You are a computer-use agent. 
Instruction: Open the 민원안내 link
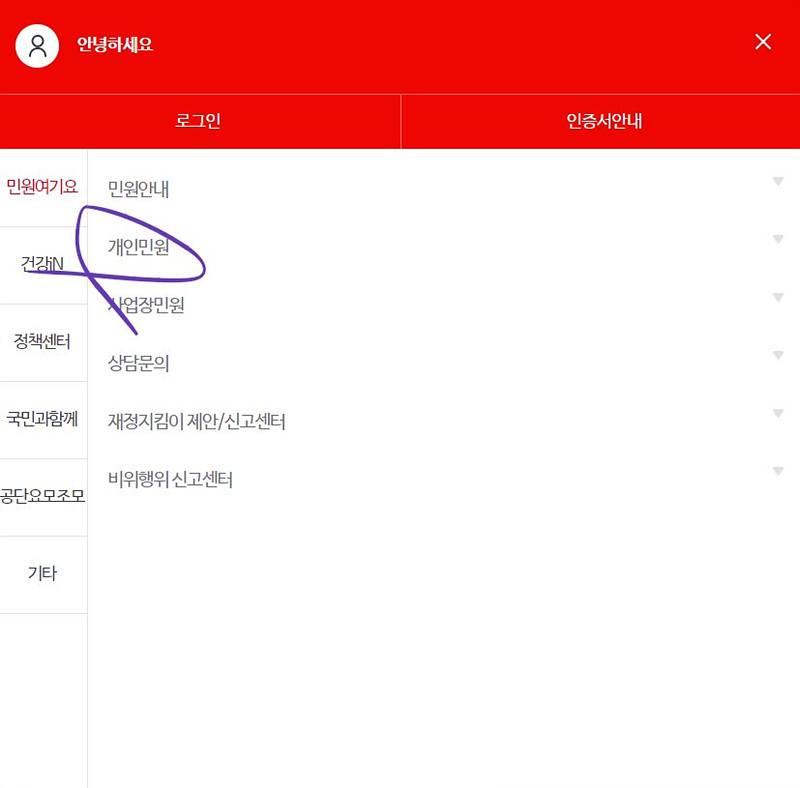[137, 189]
